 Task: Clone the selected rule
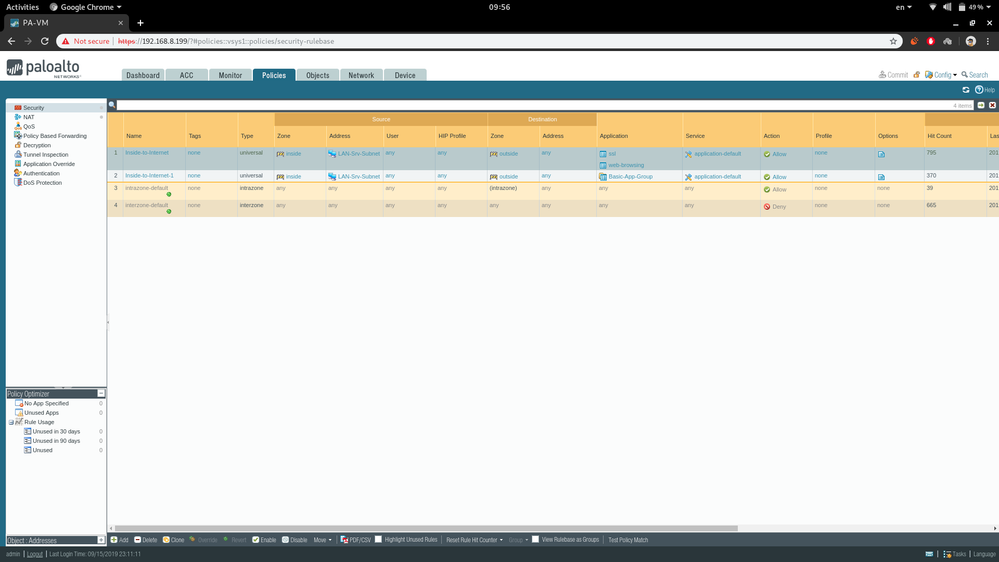173,540
